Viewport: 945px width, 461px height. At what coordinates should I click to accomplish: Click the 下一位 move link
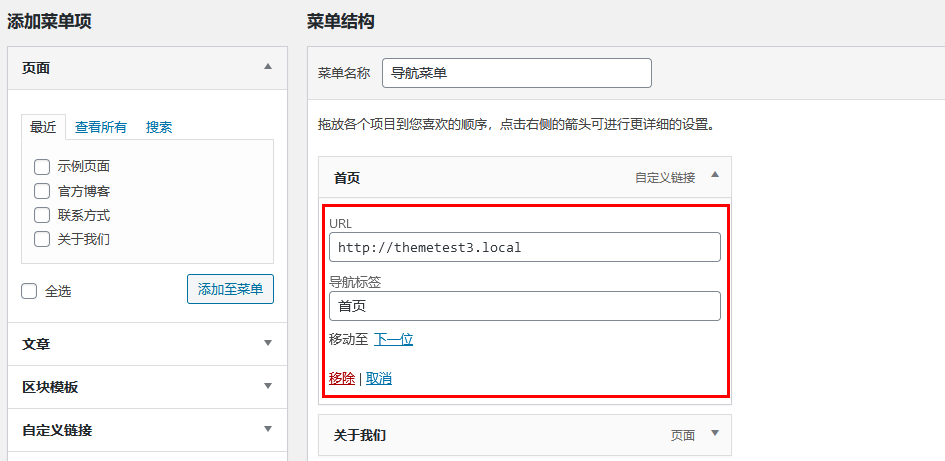[393, 340]
